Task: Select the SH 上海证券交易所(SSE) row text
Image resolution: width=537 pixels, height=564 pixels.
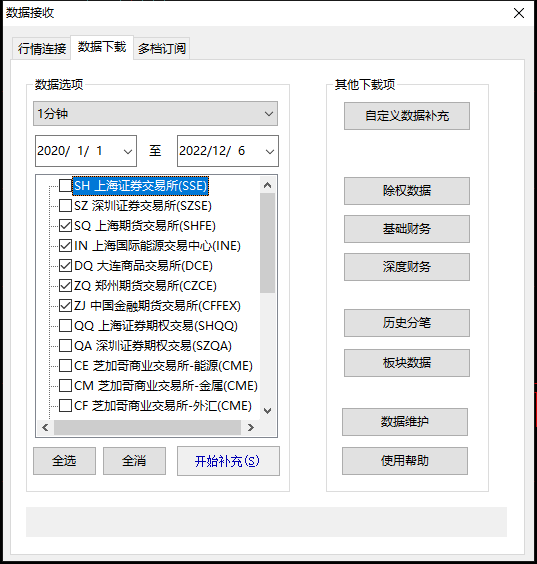Action: pos(140,186)
